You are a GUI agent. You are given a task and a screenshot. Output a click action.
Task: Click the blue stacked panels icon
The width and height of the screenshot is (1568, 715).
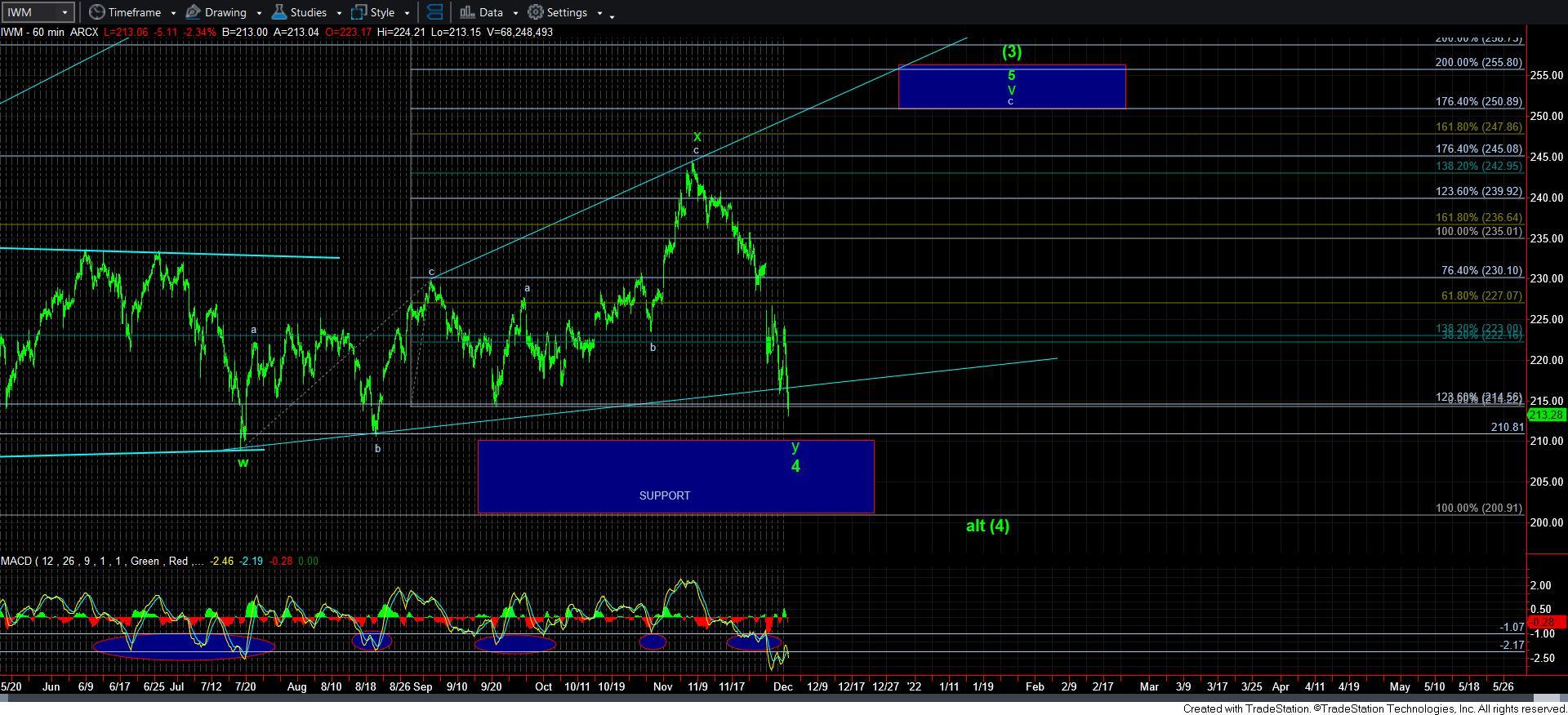coord(434,12)
